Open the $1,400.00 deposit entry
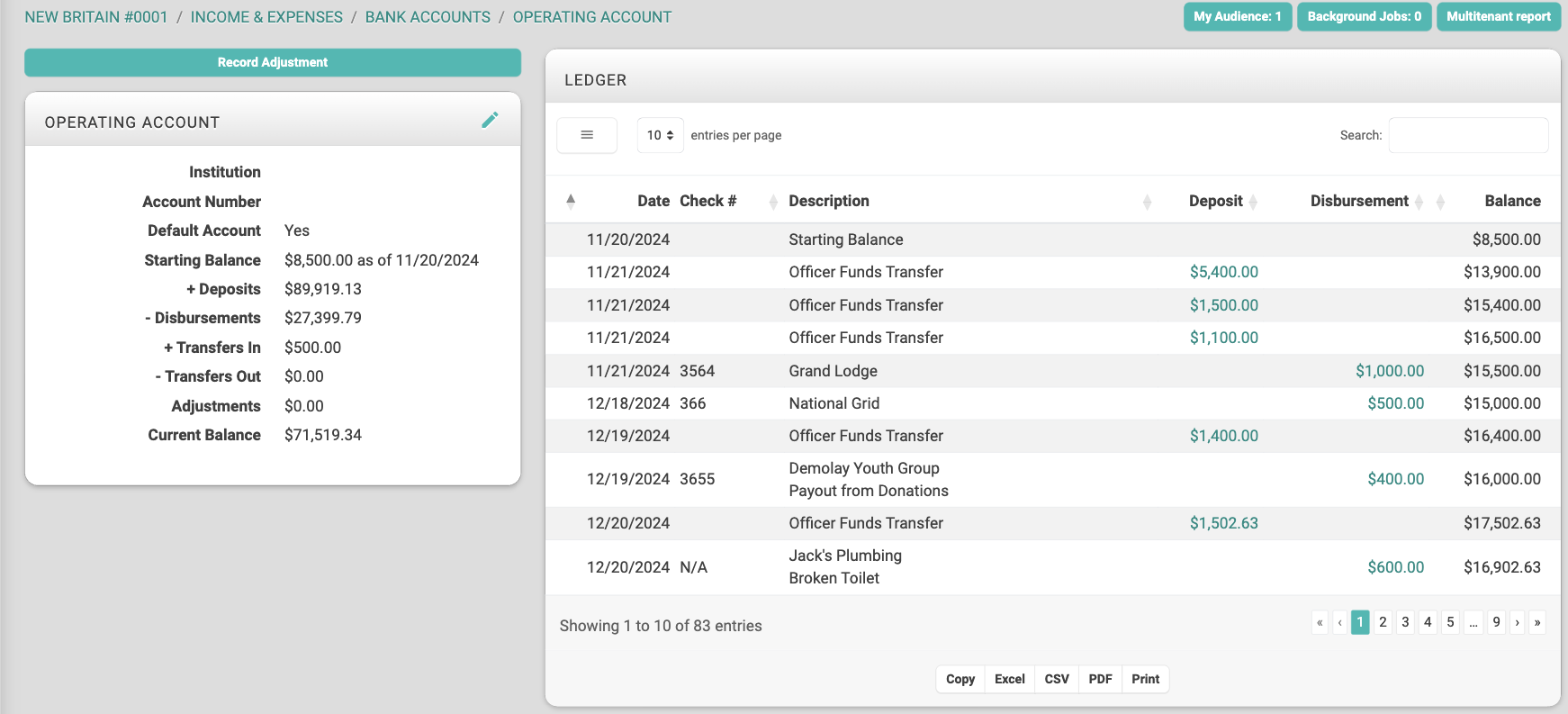Screen dimensions: 1568x714 1224,436
